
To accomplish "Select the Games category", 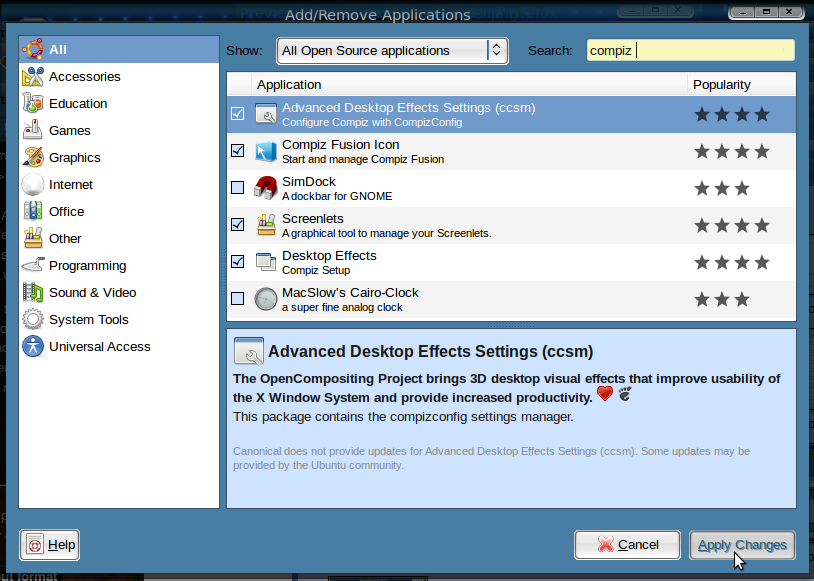I will 119,130.
